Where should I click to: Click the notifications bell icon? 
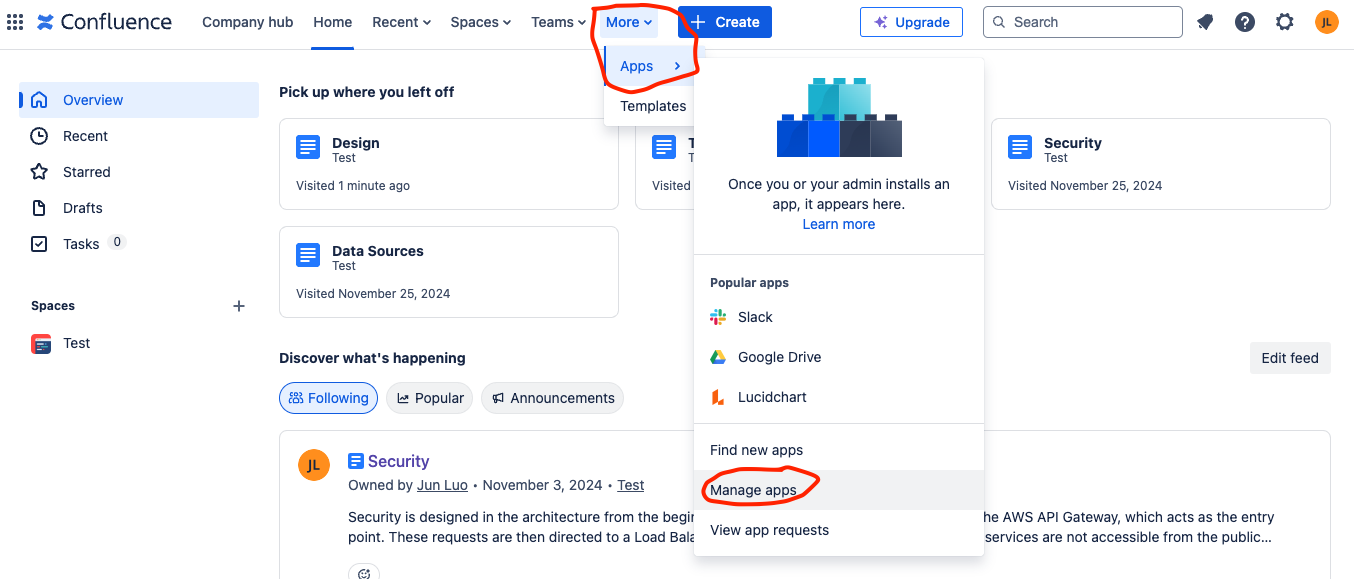pos(1205,22)
